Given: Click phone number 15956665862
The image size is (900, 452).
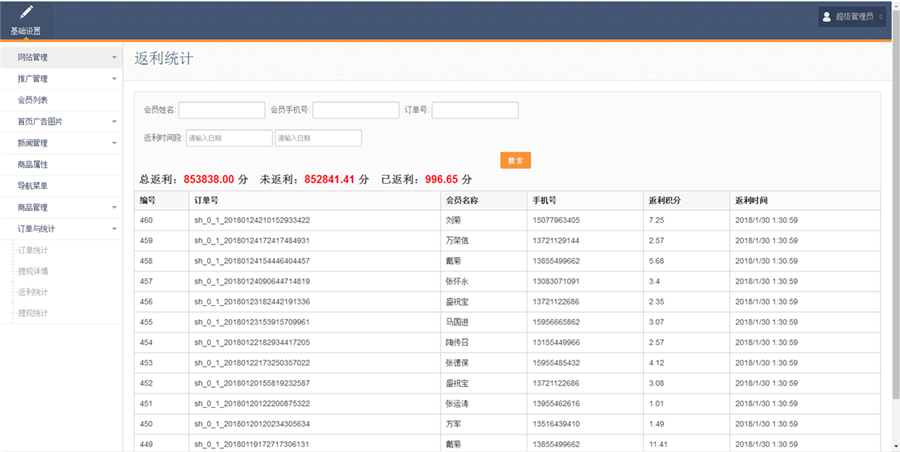Looking at the screenshot, I should tap(556, 322).
